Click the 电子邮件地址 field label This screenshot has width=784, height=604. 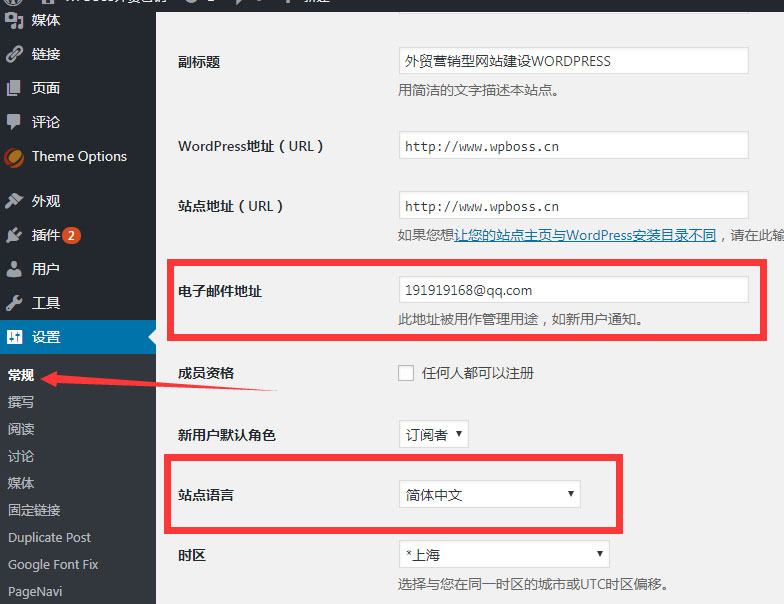pyautogui.click(x=220, y=291)
